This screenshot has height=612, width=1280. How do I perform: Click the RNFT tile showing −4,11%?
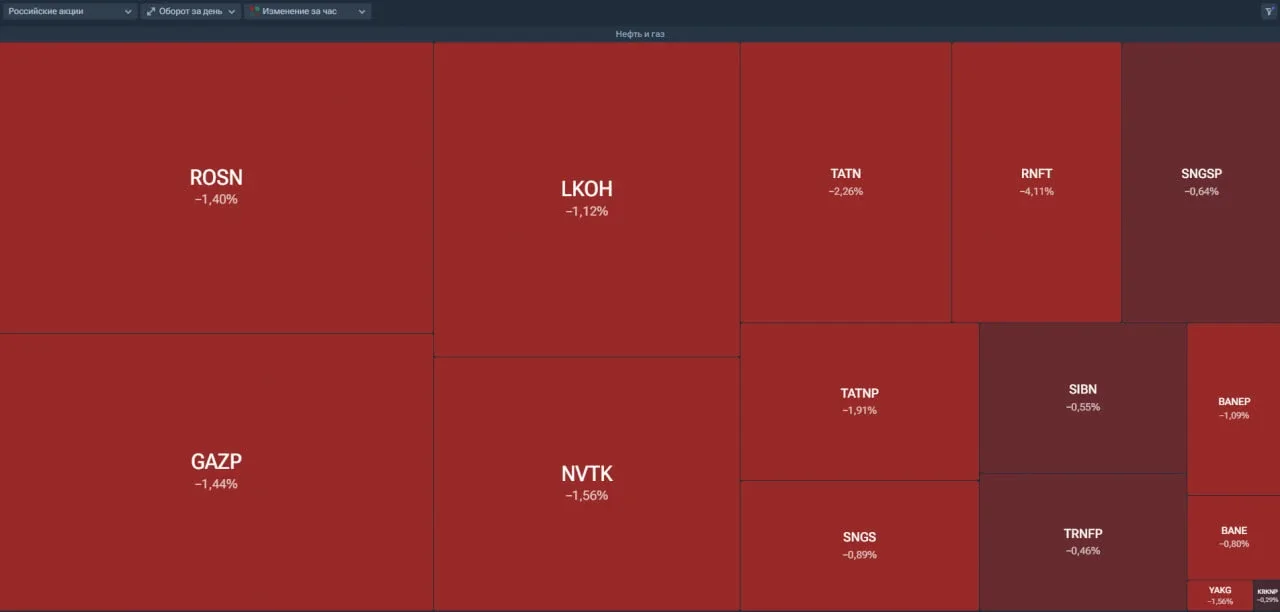click(x=1036, y=181)
